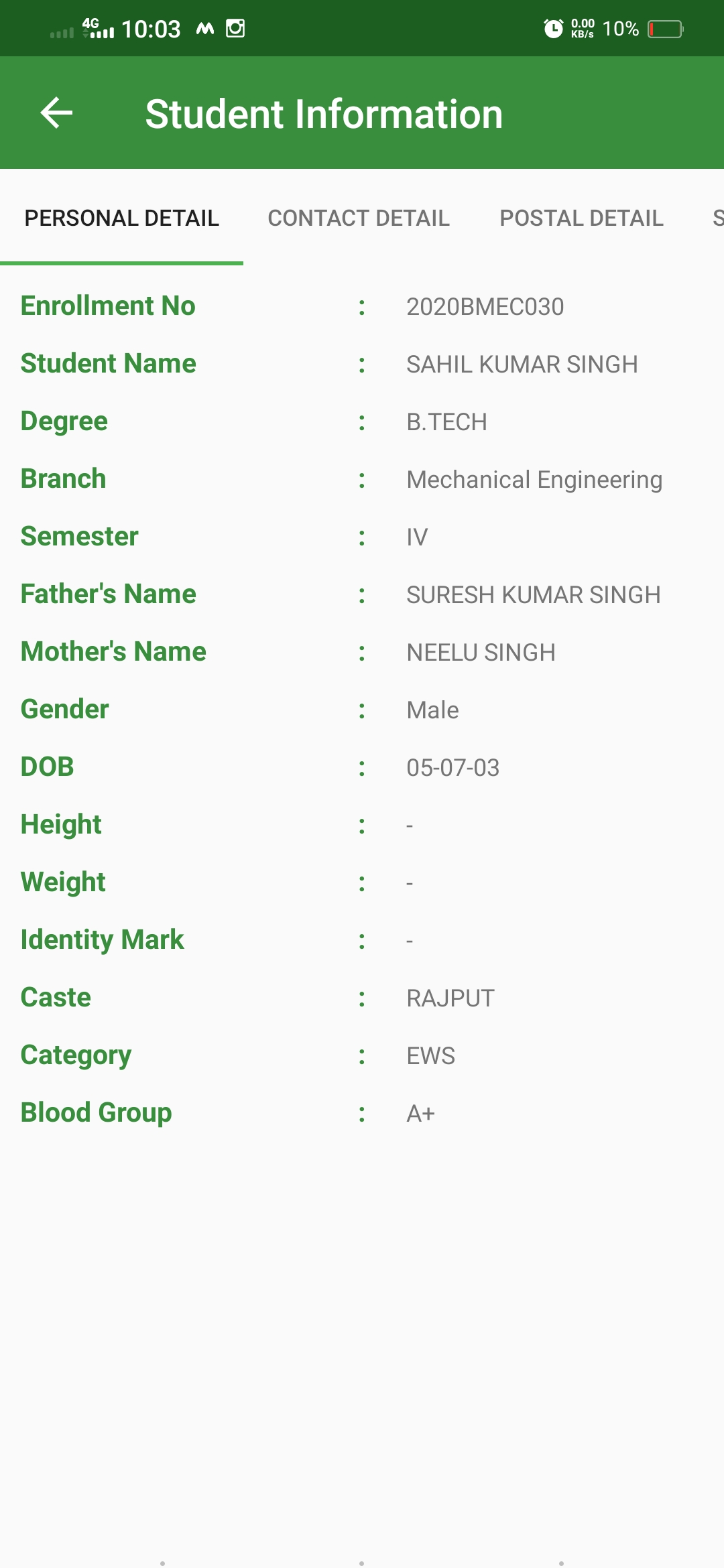Tap the battery indicator icon
The height and width of the screenshot is (1568, 724).
point(666,29)
